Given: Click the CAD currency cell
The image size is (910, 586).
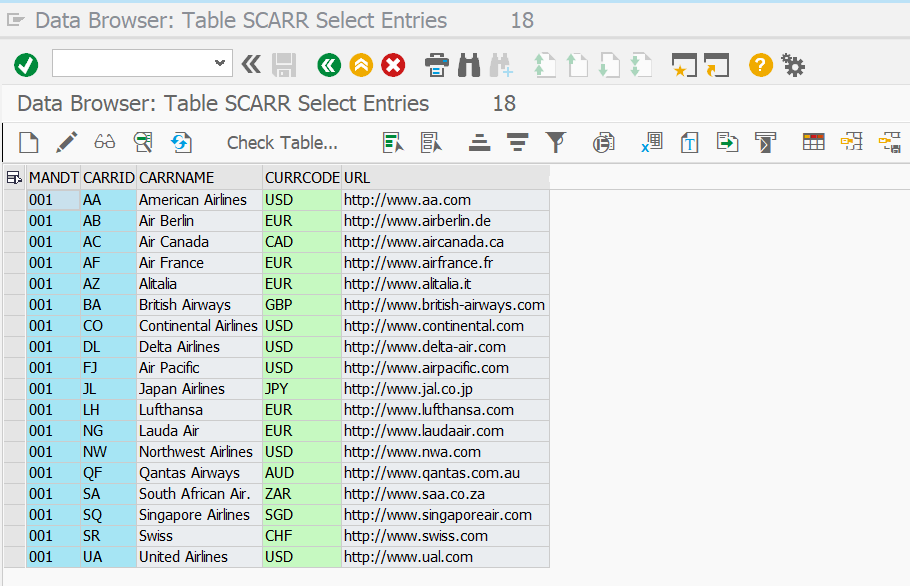Looking at the screenshot, I should [x=302, y=242].
